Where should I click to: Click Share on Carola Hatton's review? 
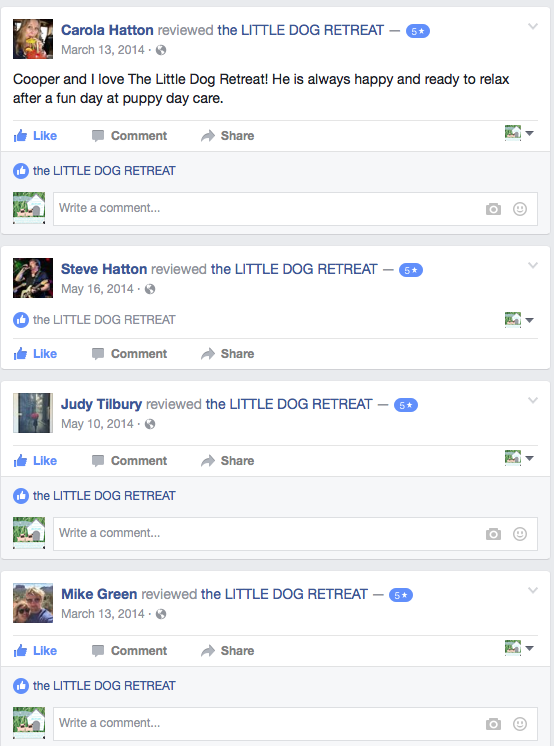[227, 136]
